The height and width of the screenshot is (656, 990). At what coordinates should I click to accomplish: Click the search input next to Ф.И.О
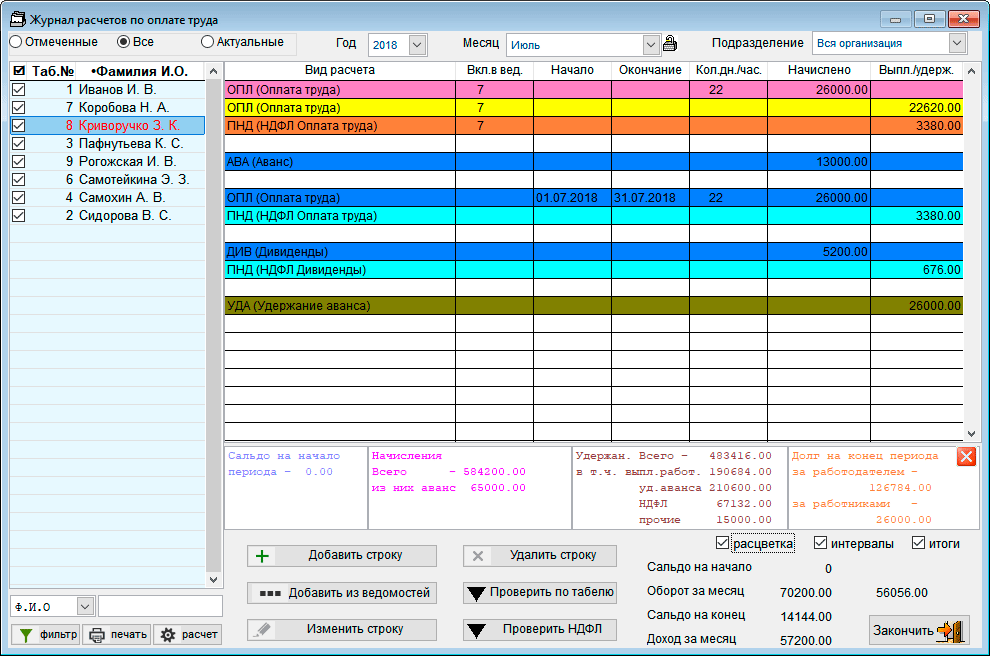[160, 606]
